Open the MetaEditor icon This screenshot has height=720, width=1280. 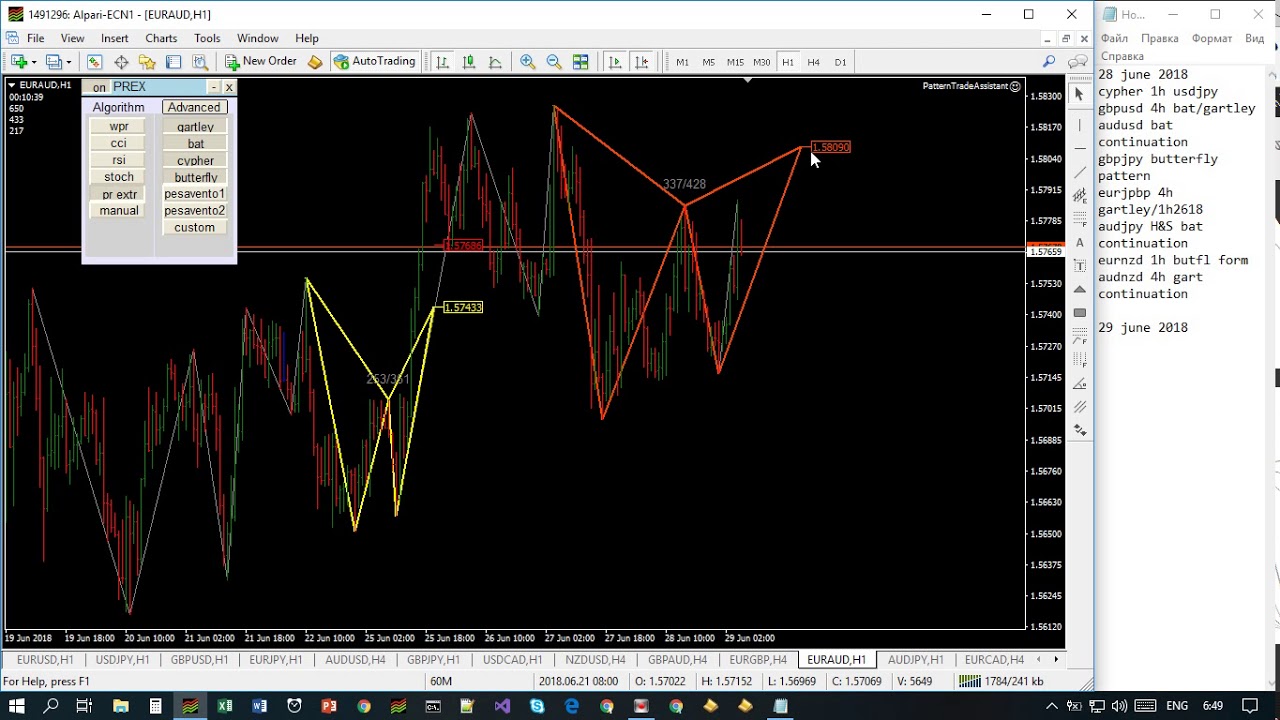point(315,62)
